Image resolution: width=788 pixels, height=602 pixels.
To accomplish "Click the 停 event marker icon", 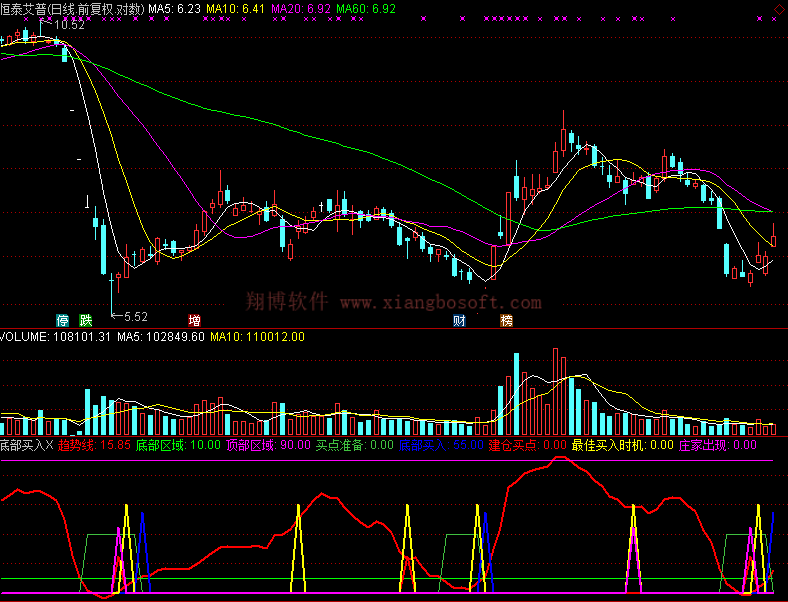I will click(x=62, y=320).
